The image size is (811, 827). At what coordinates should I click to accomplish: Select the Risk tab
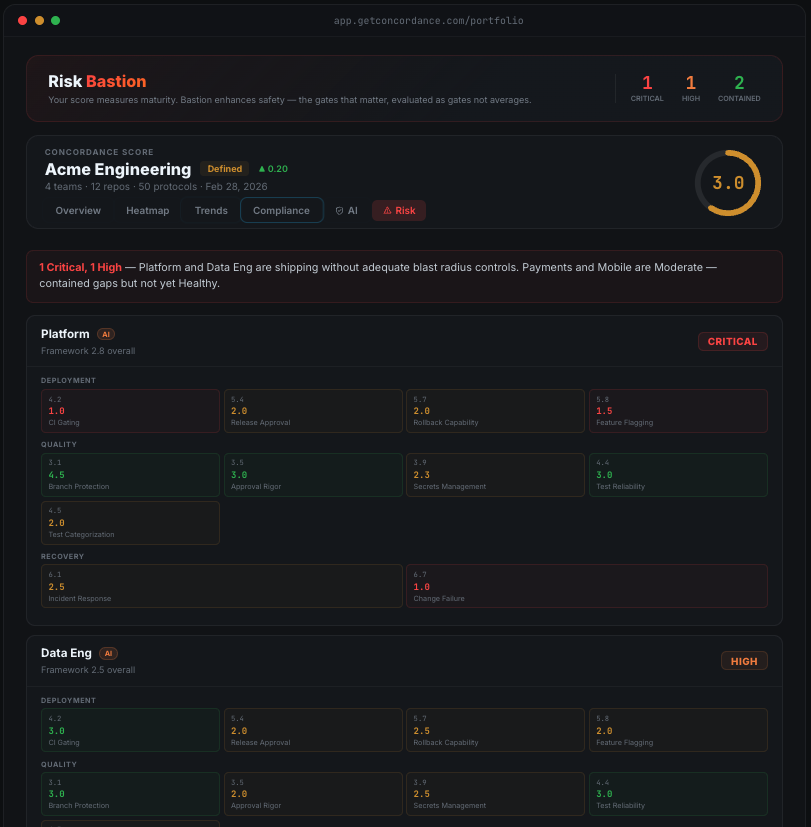tap(399, 210)
